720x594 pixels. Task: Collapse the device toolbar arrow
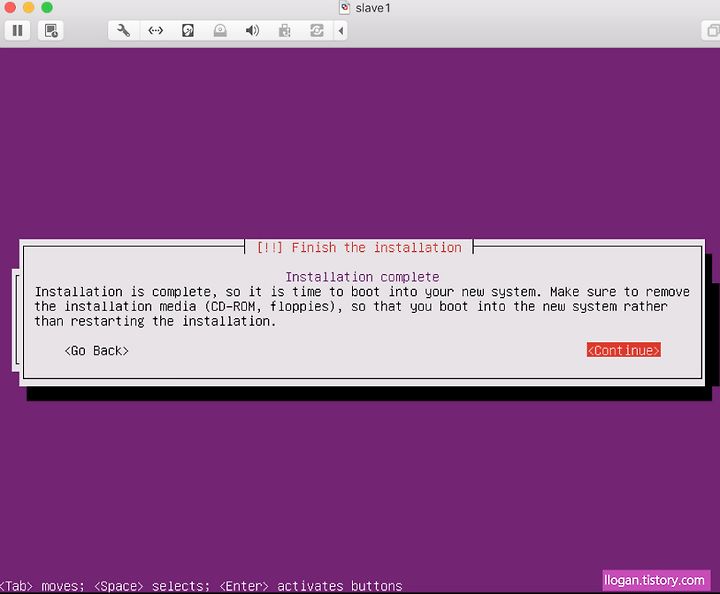[x=340, y=31]
